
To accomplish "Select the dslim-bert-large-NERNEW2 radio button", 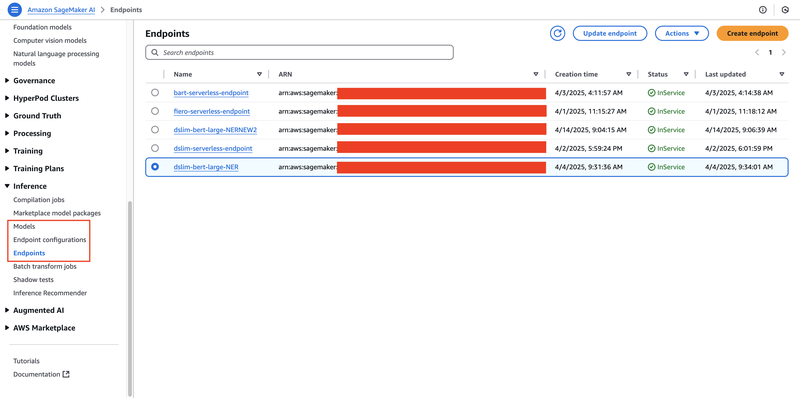I will (x=155, y=130).
